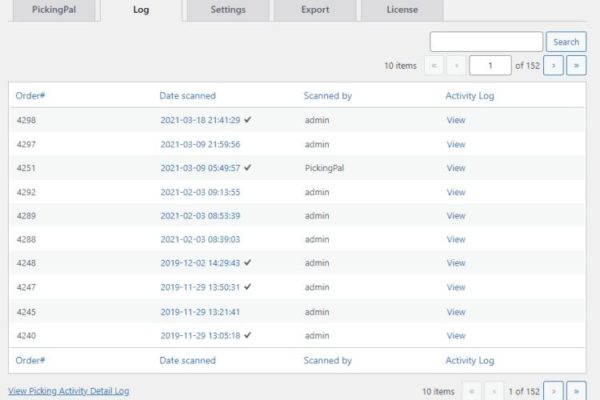Jump to last page via top double-arrow
This screenshot has height=400, width=600.
(576, 66)
